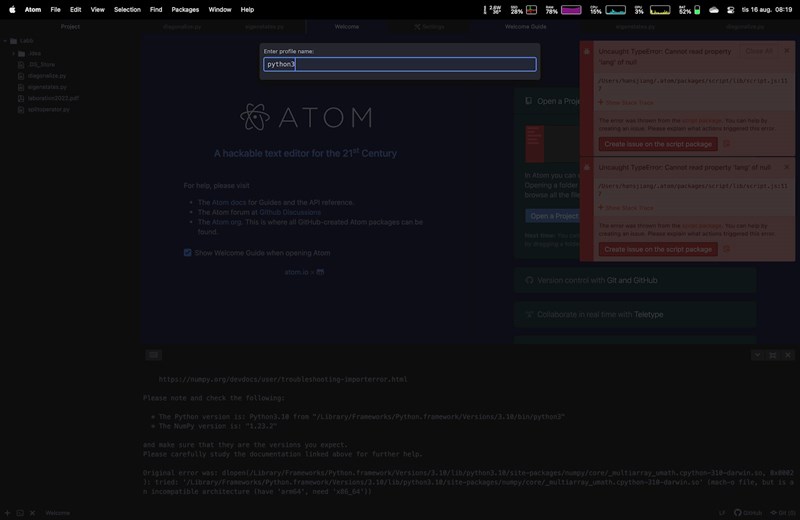Expand the Labb project folder
Viewport: 800px width, 520px height.
(6, 41)
